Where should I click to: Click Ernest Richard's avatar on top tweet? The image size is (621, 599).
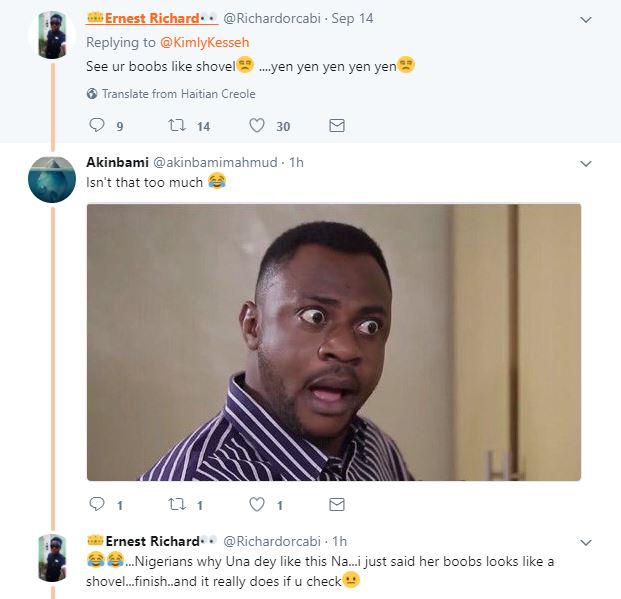tap(52, 36)
